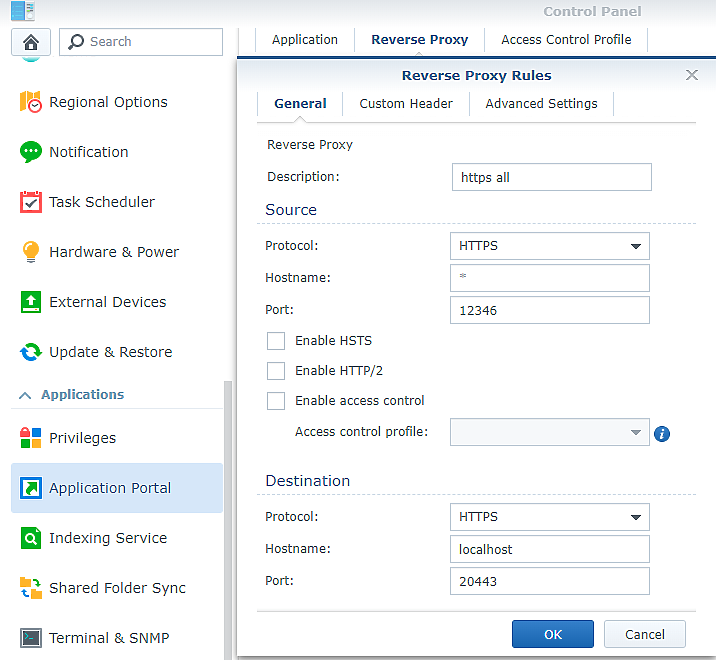Close the Reverse Proxy Rules dialog
716x660 pixels.
pyautogui.click(x=692, y=75)
